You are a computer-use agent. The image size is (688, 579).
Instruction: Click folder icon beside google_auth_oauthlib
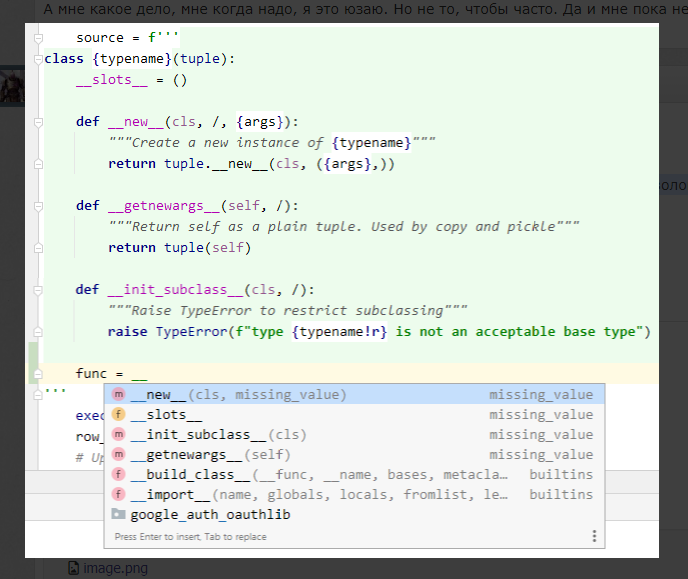pyautogui.click(x=118, y=514)
